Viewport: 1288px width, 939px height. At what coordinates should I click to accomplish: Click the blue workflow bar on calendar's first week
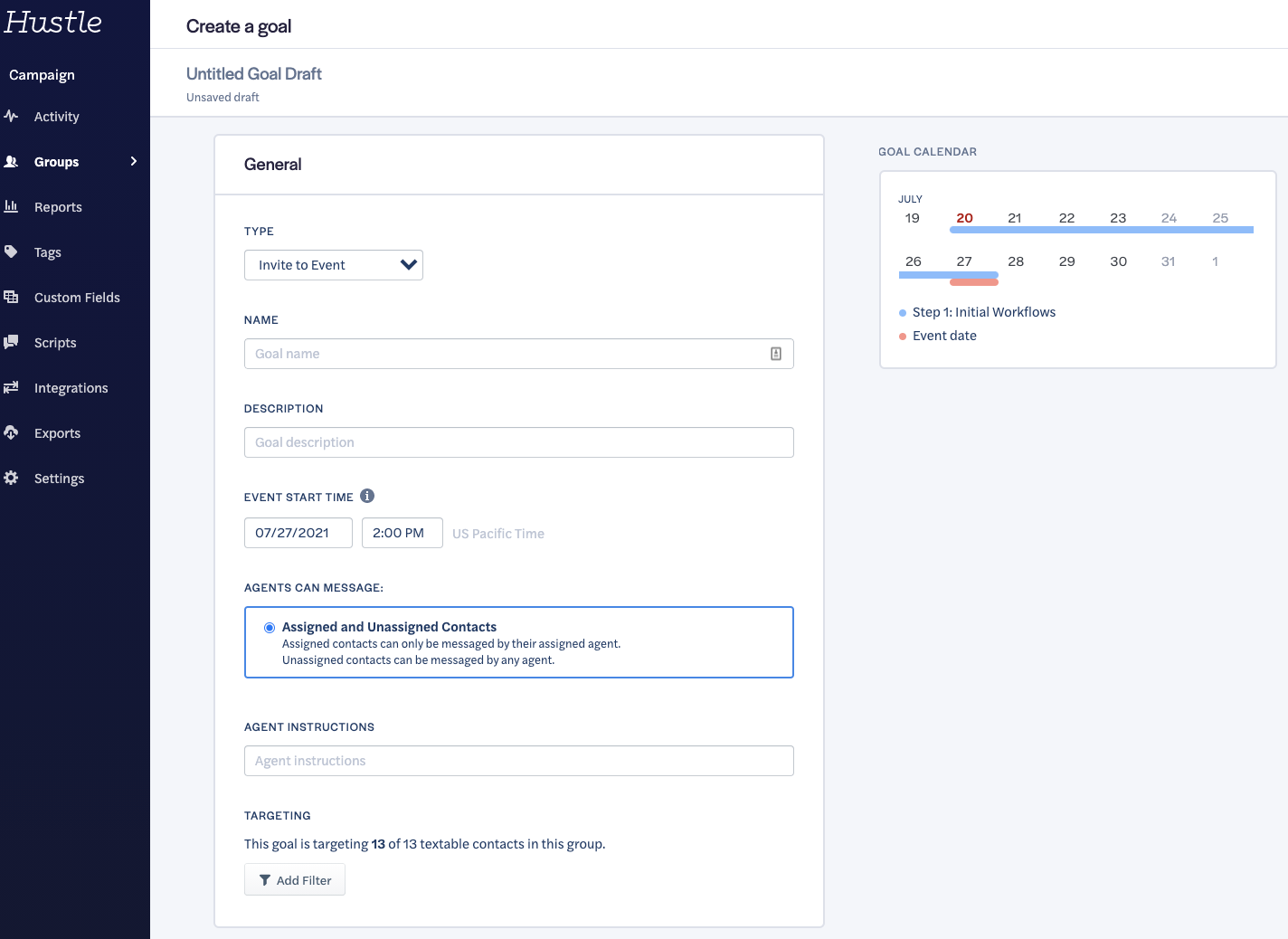[1102, 230]
